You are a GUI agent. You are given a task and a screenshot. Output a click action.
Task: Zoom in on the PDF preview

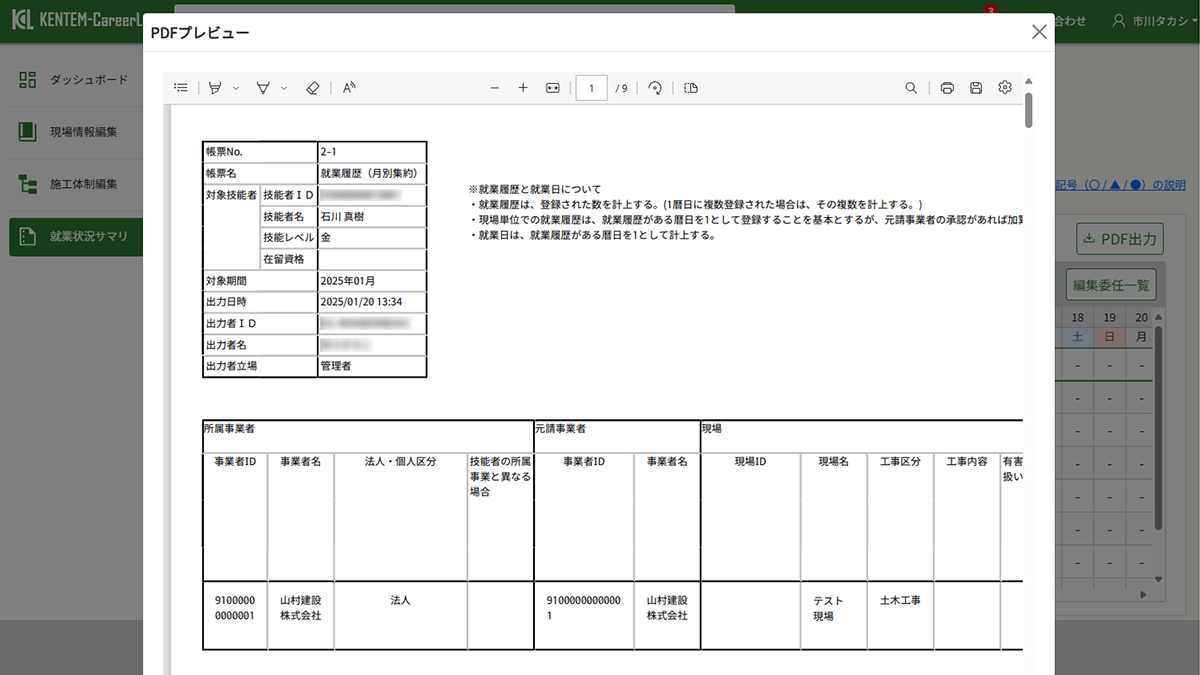coord(523,88)
